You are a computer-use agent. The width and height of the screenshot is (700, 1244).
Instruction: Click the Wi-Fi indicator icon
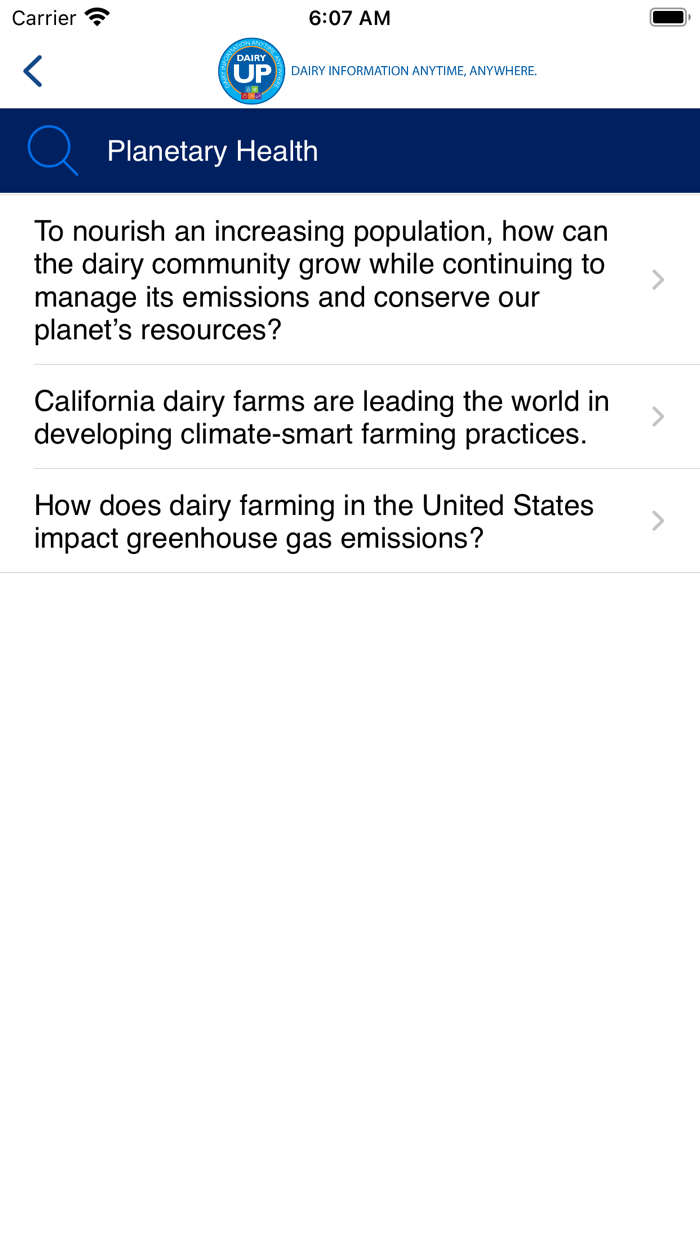click(95, 16)
